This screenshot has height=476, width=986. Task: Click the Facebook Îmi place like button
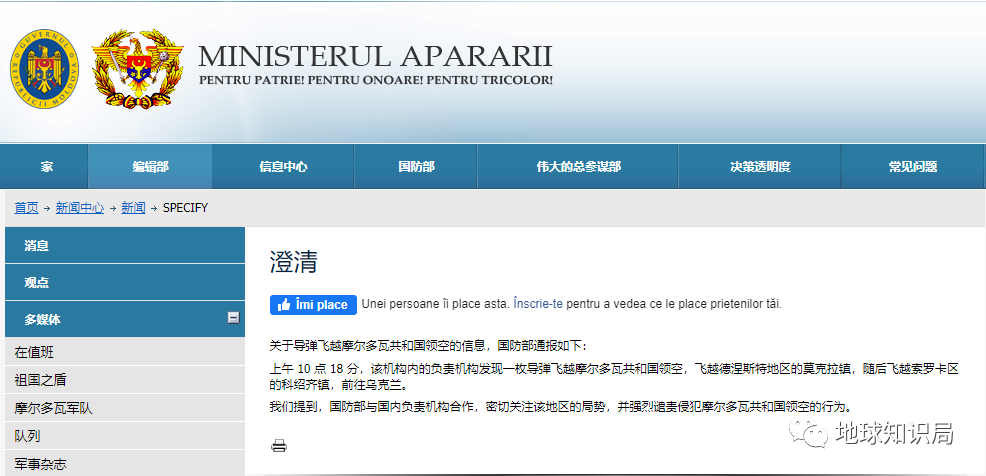click(x=313, y=304)
